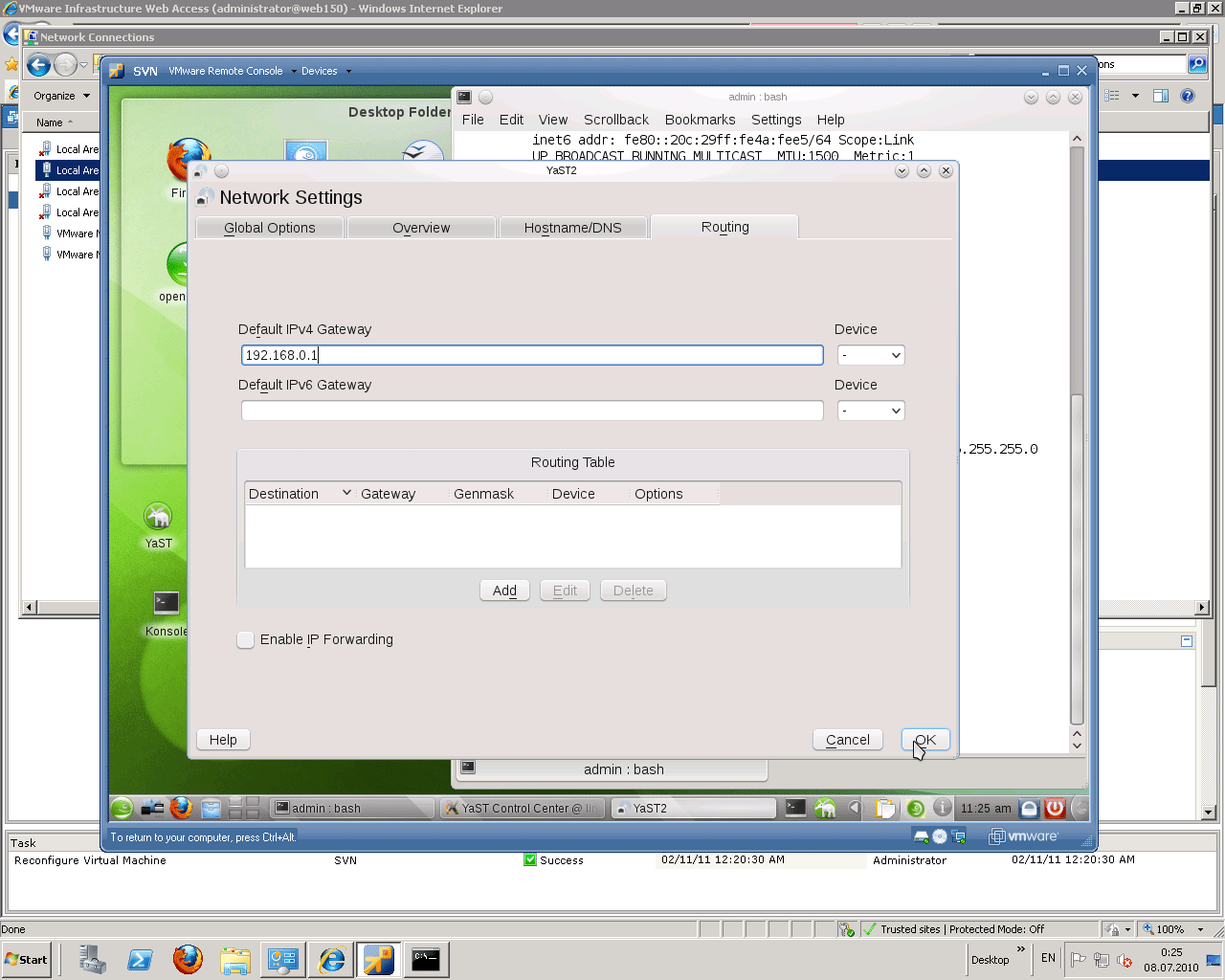The height and width of the screenshot is (980, 1225).
Task: Click the YaST gecko icon in KDE tray
Action: (826, 808)
